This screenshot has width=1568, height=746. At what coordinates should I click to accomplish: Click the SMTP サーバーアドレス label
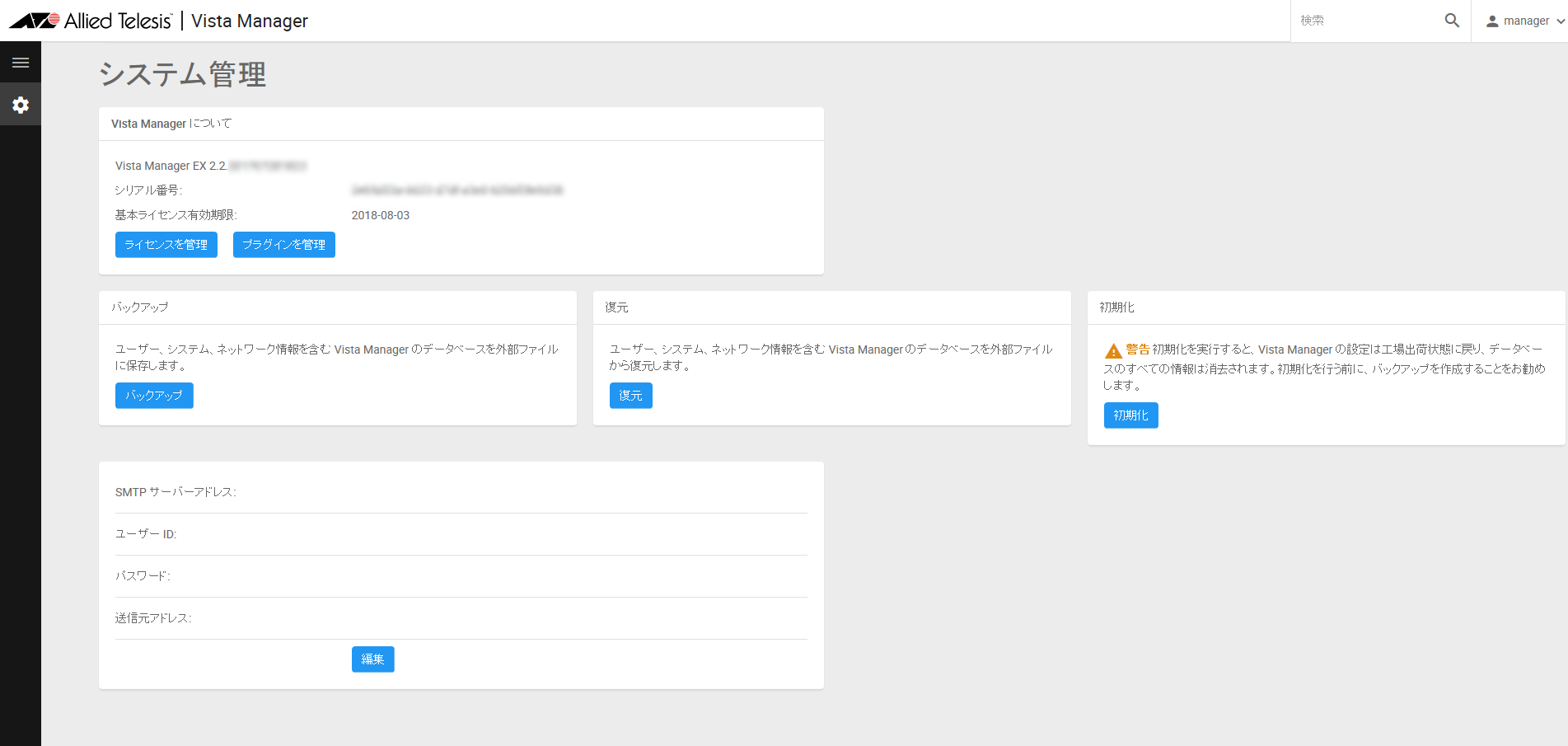tap(176, 492)
